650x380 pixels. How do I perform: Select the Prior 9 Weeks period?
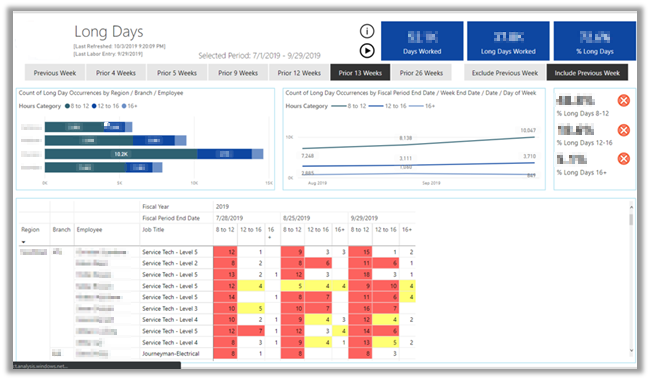pyautogui.click(x=238, y=73)
